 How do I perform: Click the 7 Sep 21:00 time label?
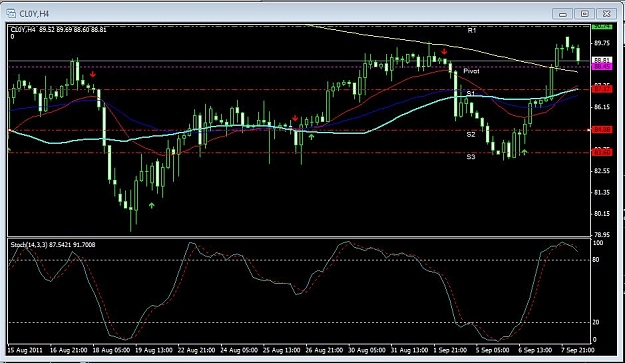tap(578, 350)
